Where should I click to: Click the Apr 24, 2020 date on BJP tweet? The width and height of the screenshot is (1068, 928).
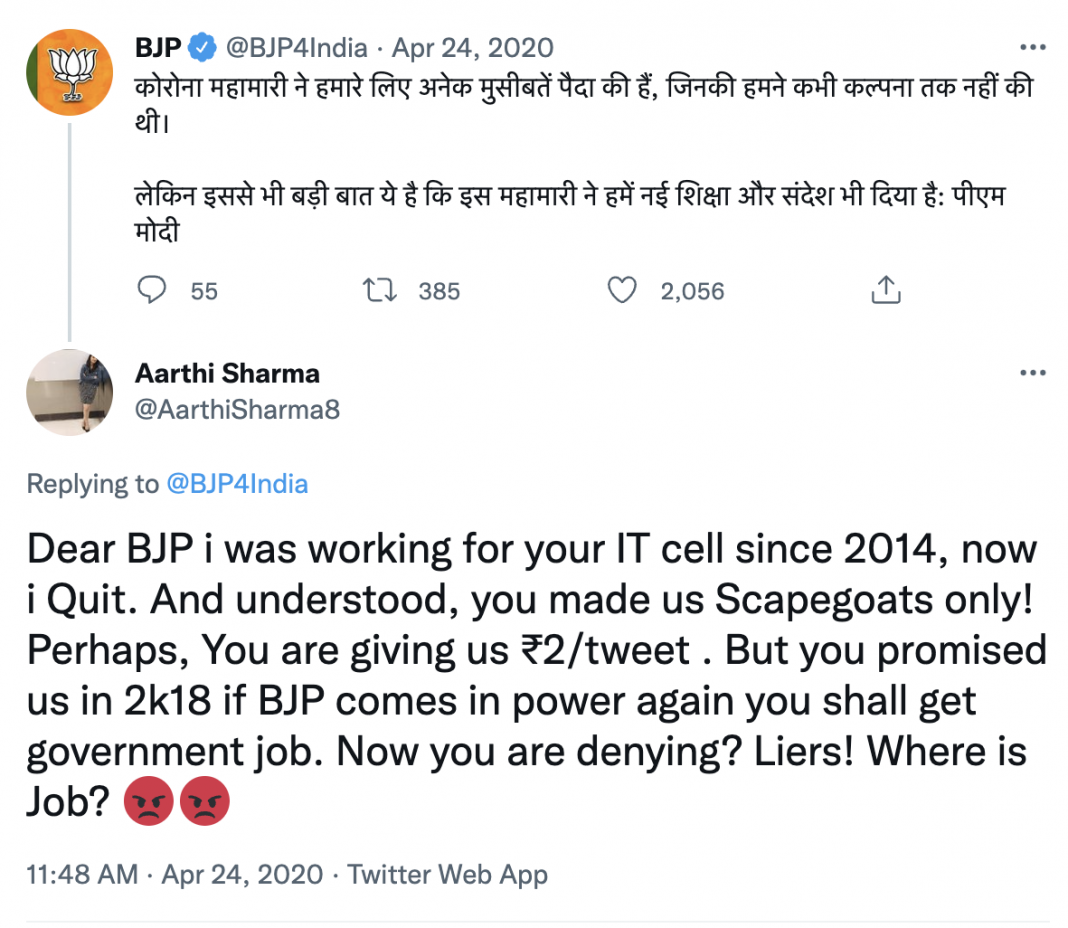coord(473,47)
